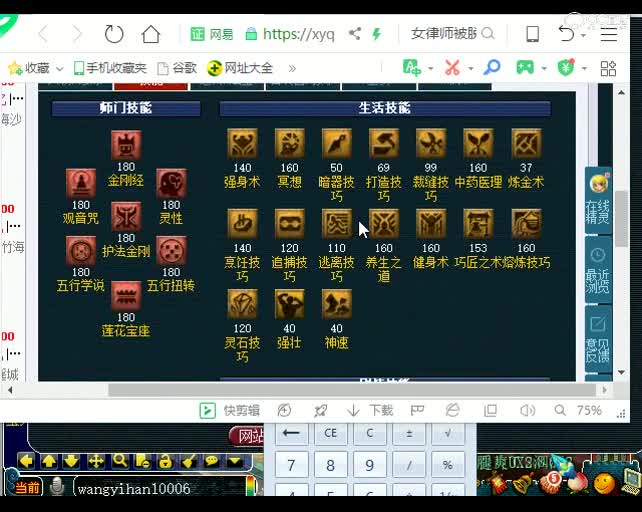Viewport: 642px width, 512px height.
Task: Click the 熔炼技巧 life skill icon
Action: coord(526,224)
